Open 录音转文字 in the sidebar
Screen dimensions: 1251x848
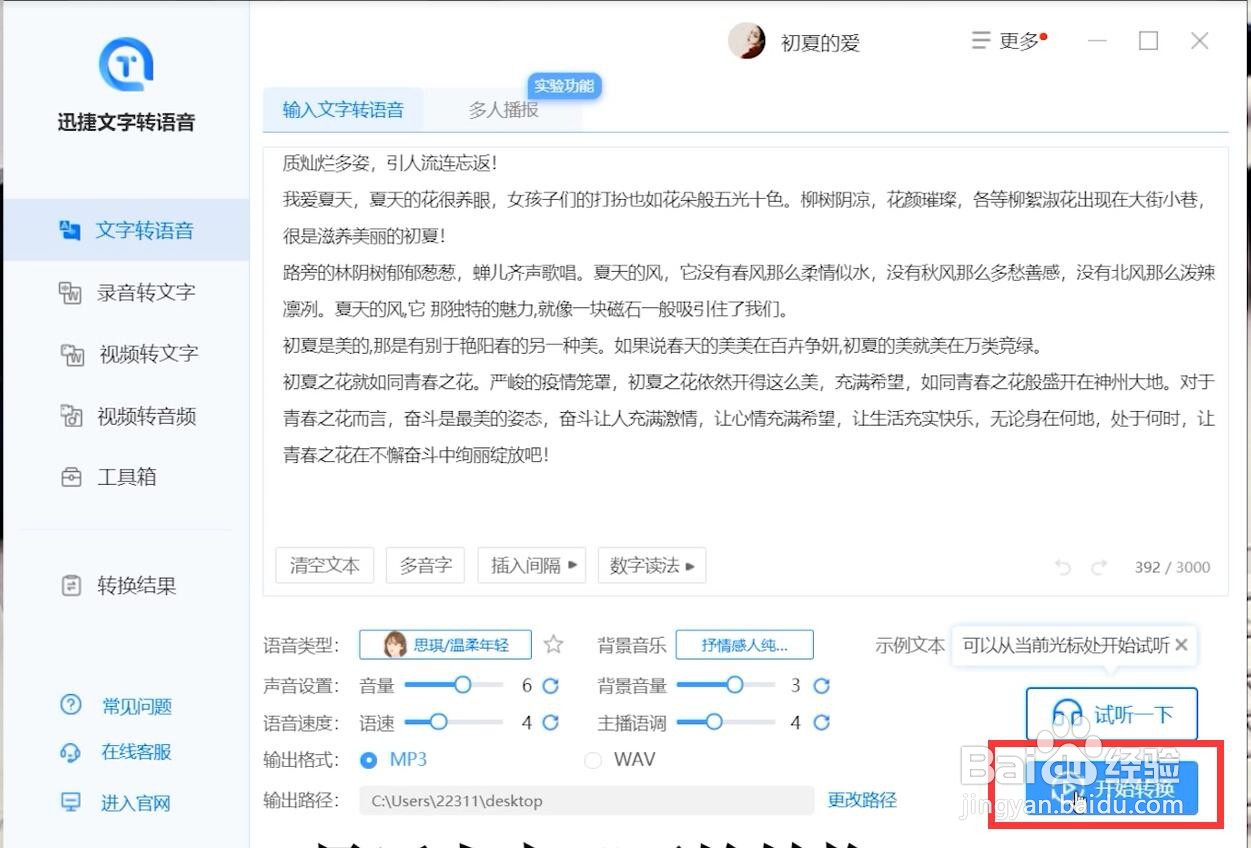point(125,292)
